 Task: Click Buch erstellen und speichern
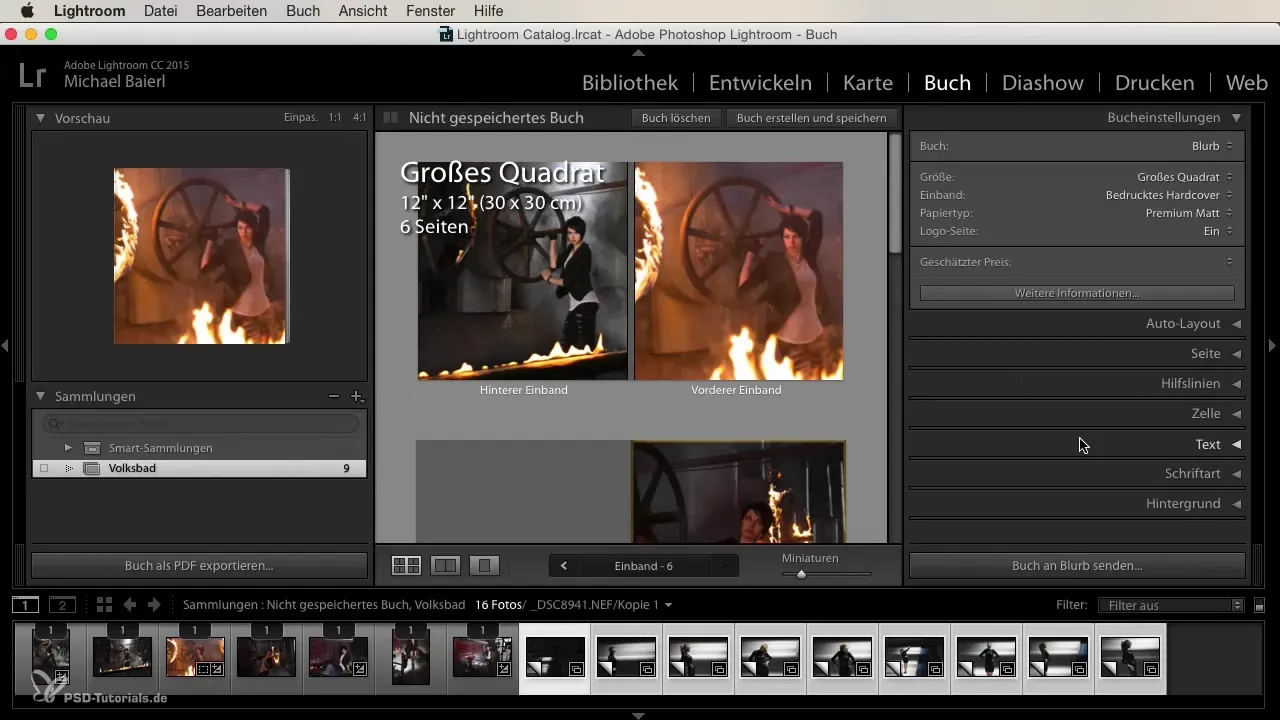coord(811,118)
